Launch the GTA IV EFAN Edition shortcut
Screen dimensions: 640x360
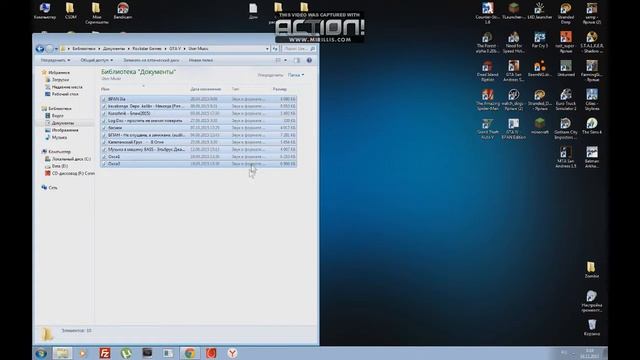point(513,129)
